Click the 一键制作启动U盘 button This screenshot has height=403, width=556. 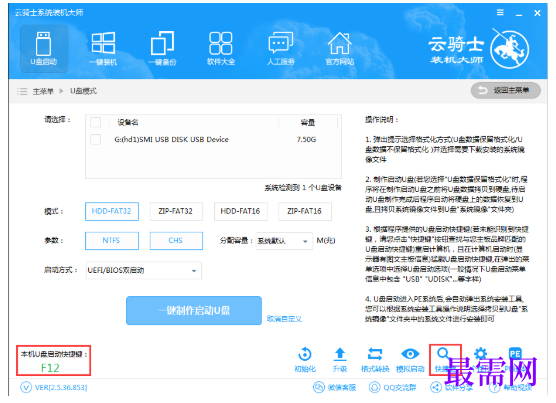pos(194,310)
